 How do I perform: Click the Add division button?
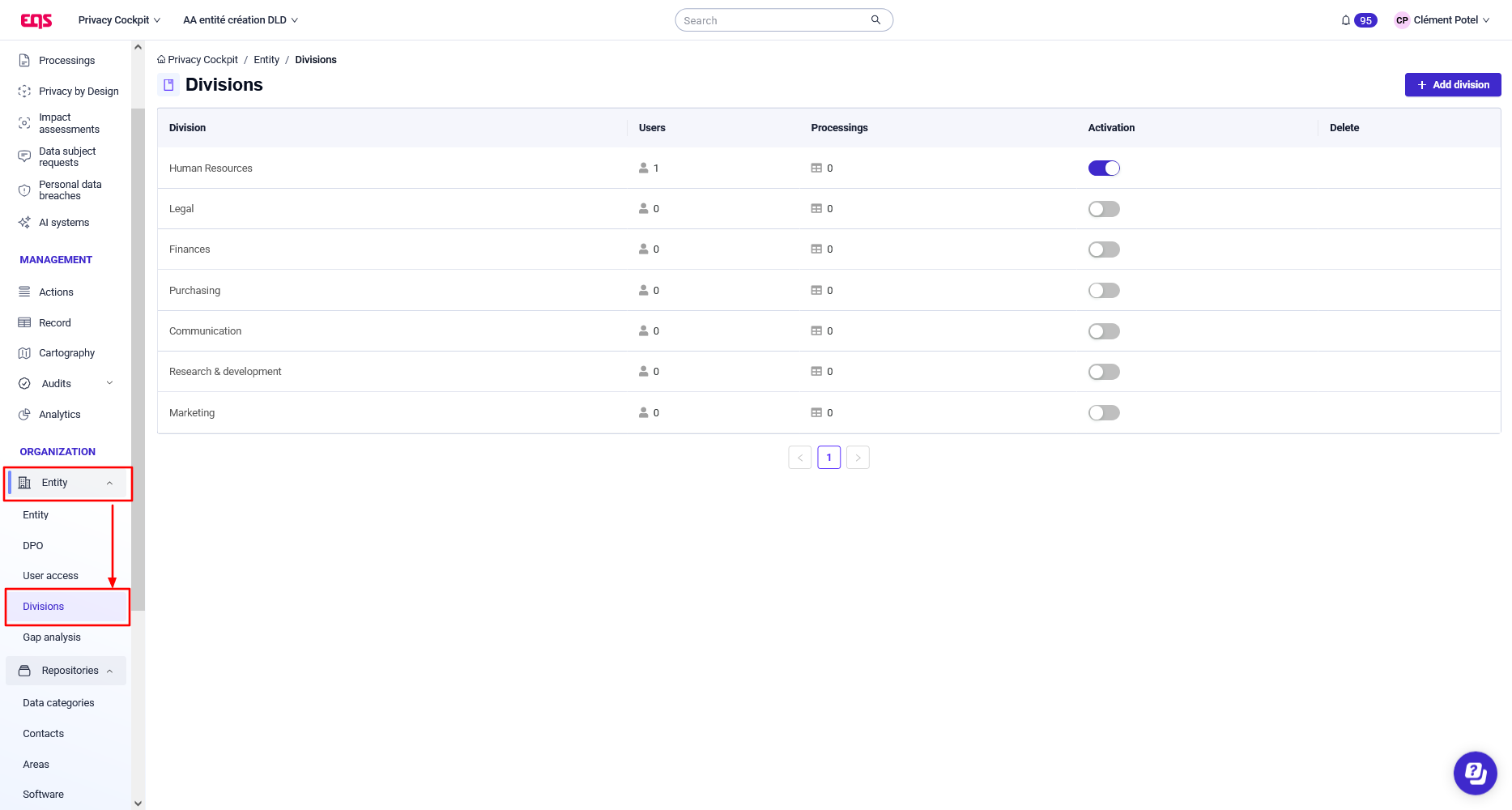pyautogui.click(x=1453, y=85)
